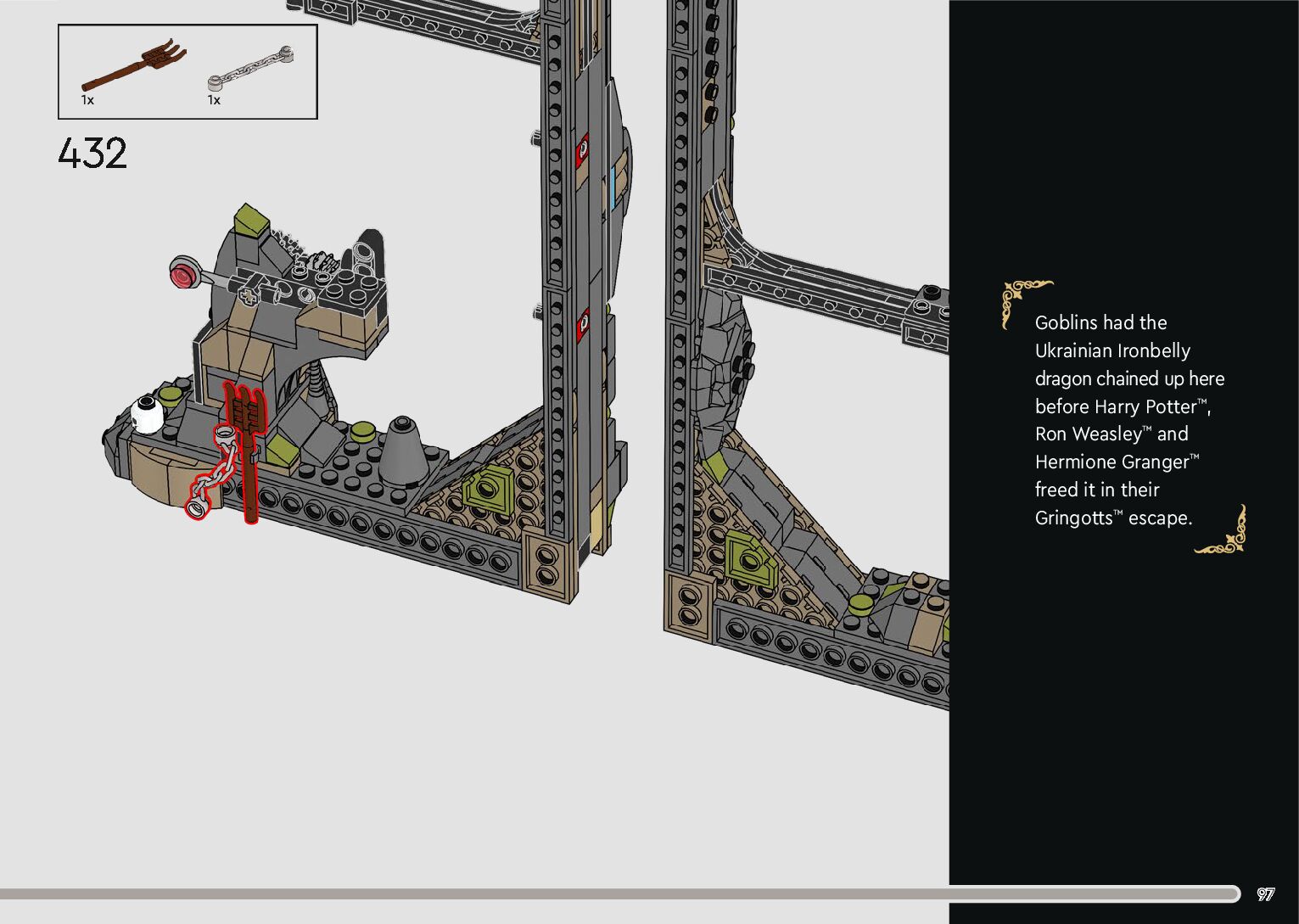Click the gray chain in the parts box

click(251, 69)
